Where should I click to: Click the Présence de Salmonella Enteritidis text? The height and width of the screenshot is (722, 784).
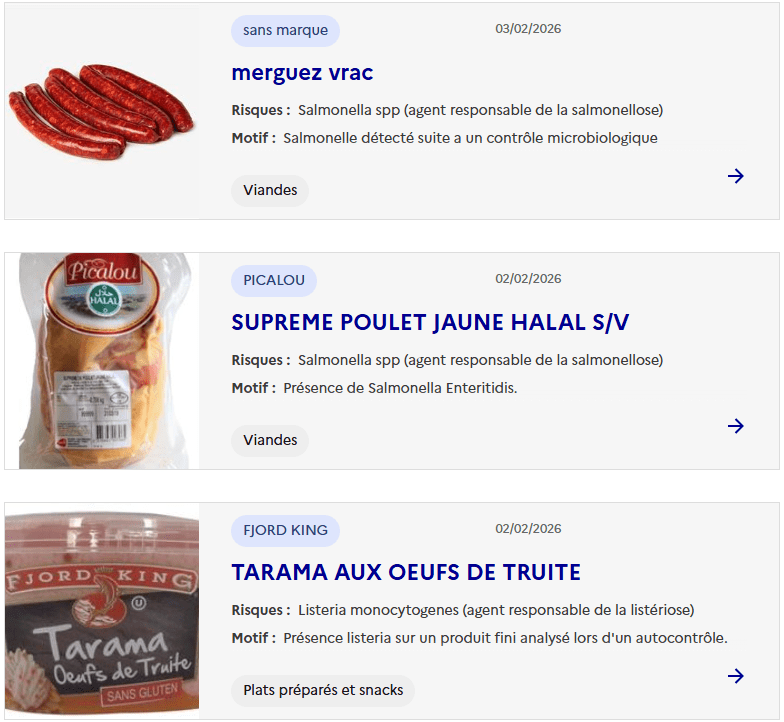[x=400, y=388]
